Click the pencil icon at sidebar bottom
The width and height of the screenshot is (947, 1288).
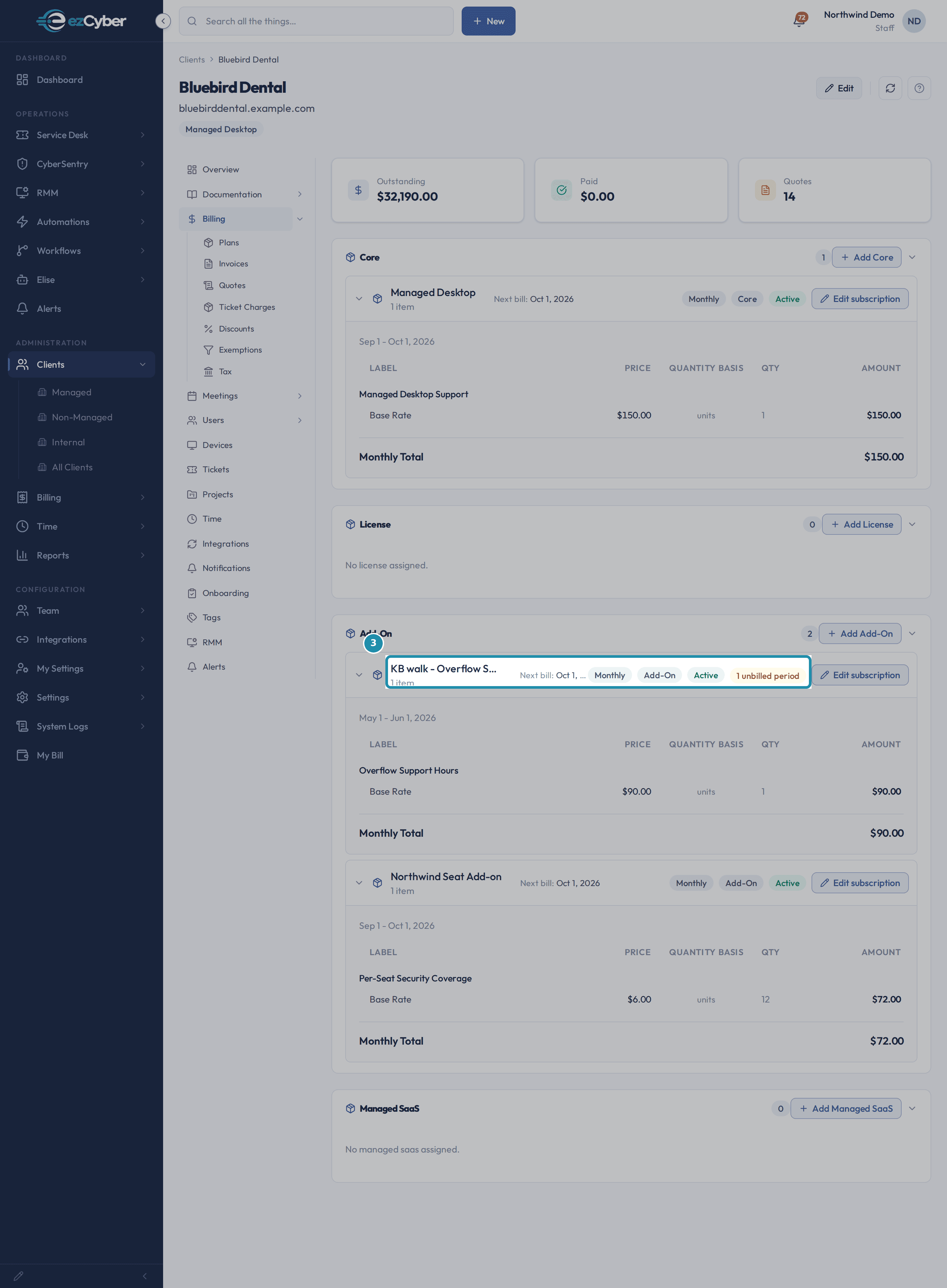18,1276
